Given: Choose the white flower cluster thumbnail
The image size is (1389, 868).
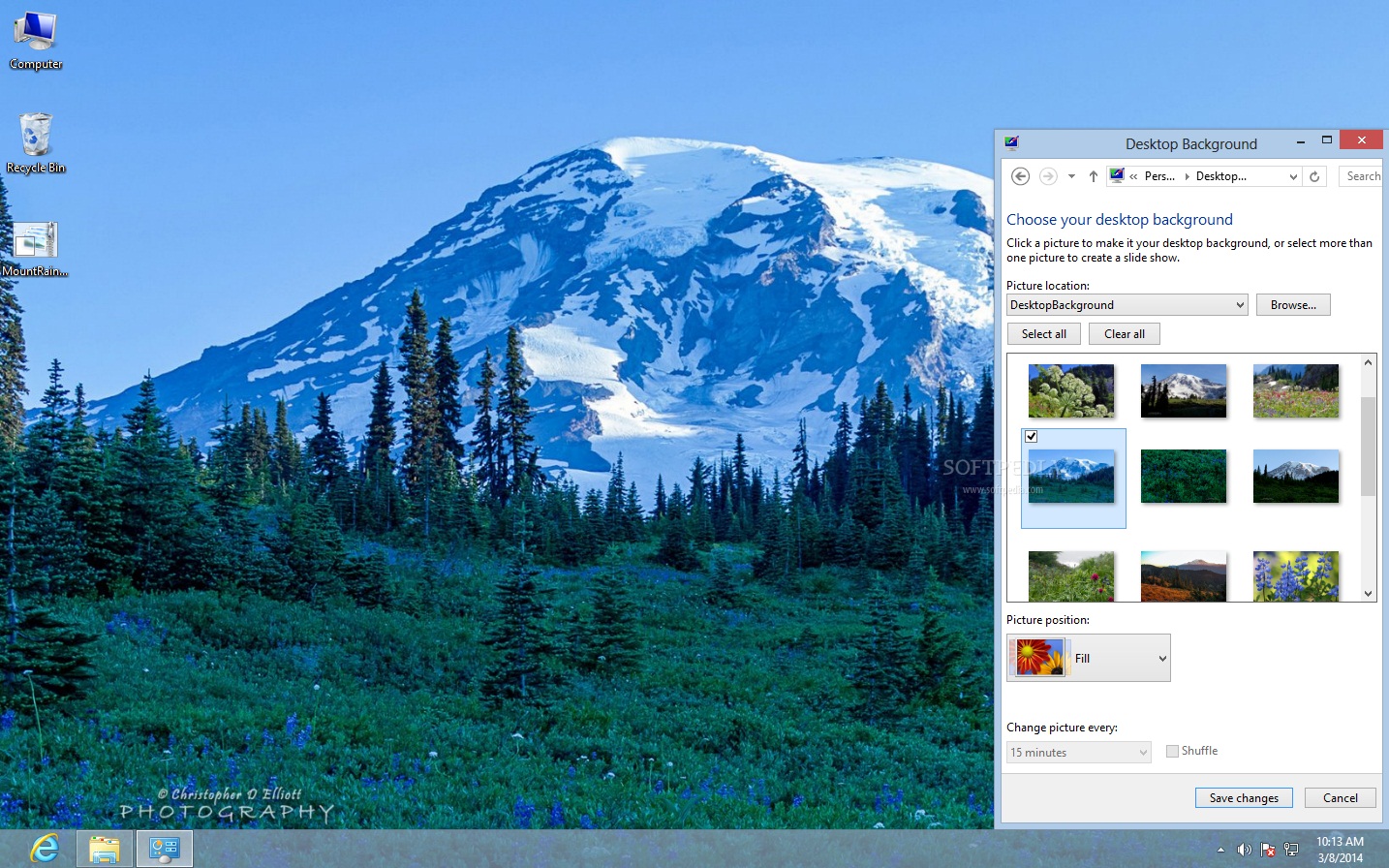Looking at the screenshot, I should pyautogui.click(x=1071, y=390).
